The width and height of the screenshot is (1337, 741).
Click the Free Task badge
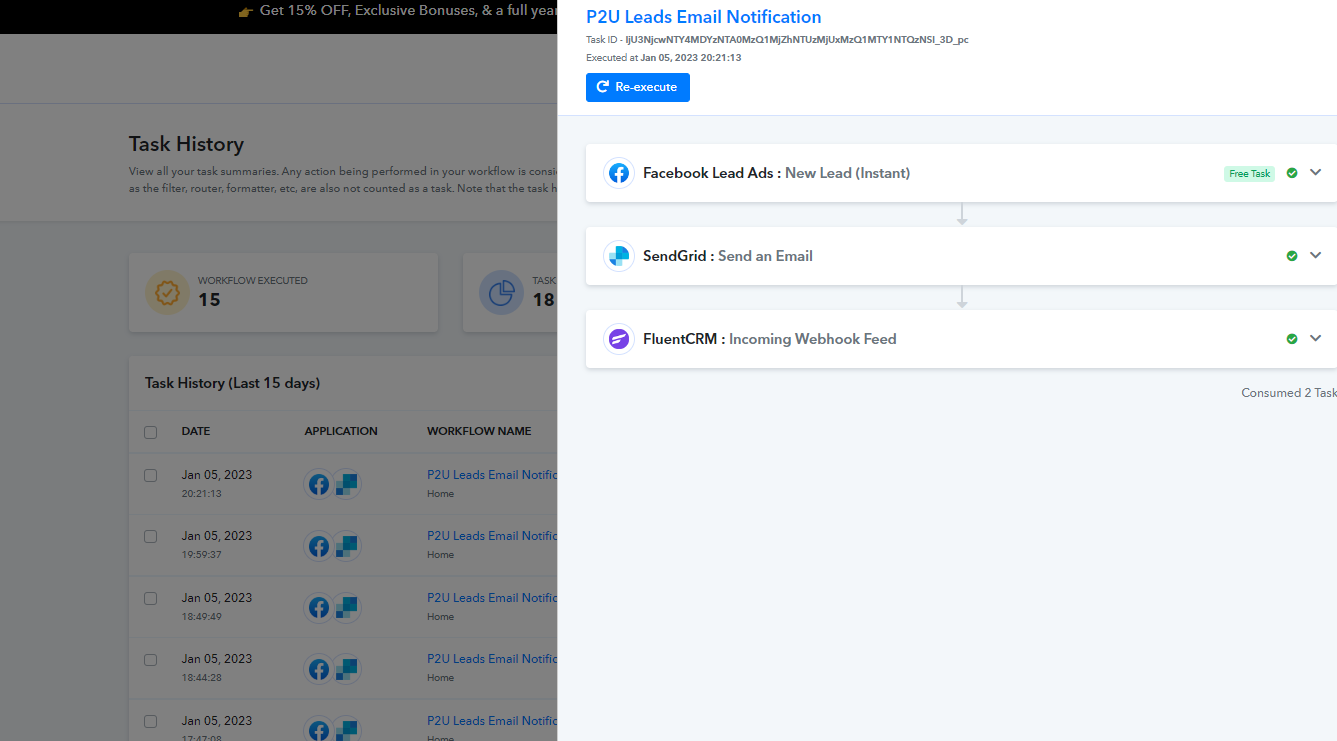[x=1249, y=173]
